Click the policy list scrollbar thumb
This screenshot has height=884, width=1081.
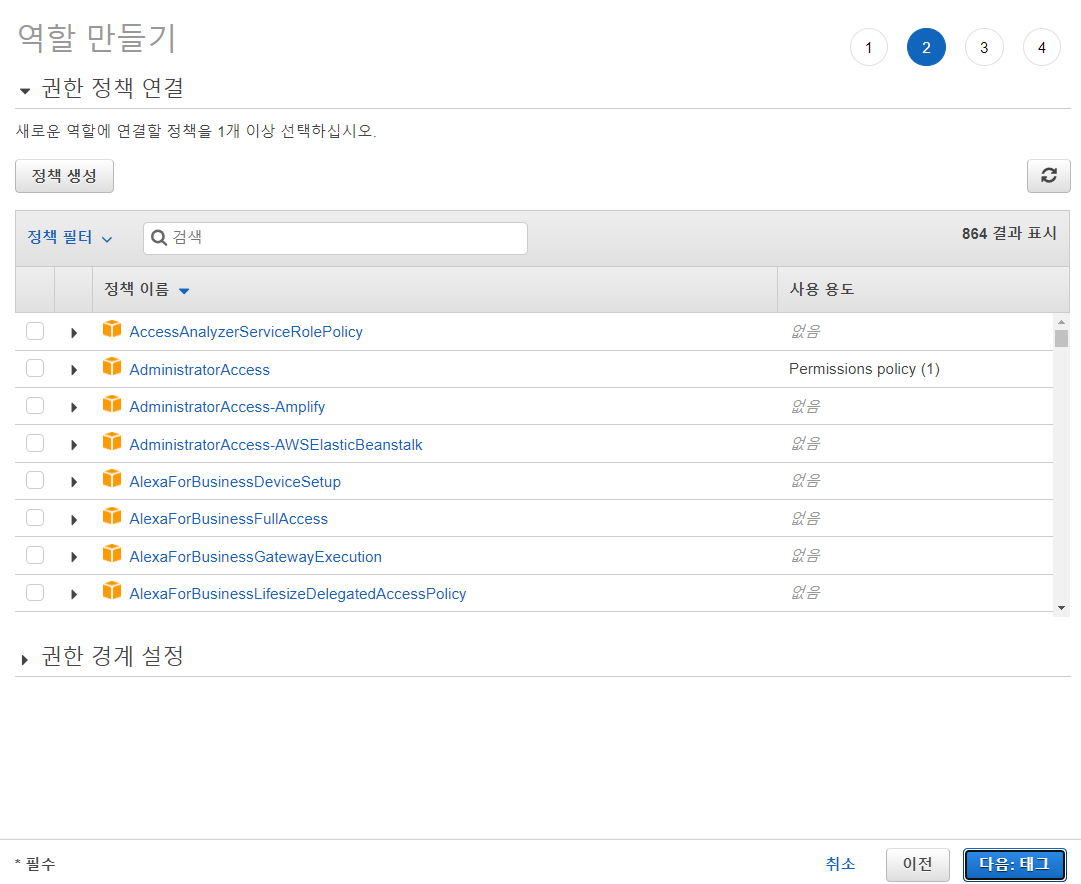tap(1061, 338)
